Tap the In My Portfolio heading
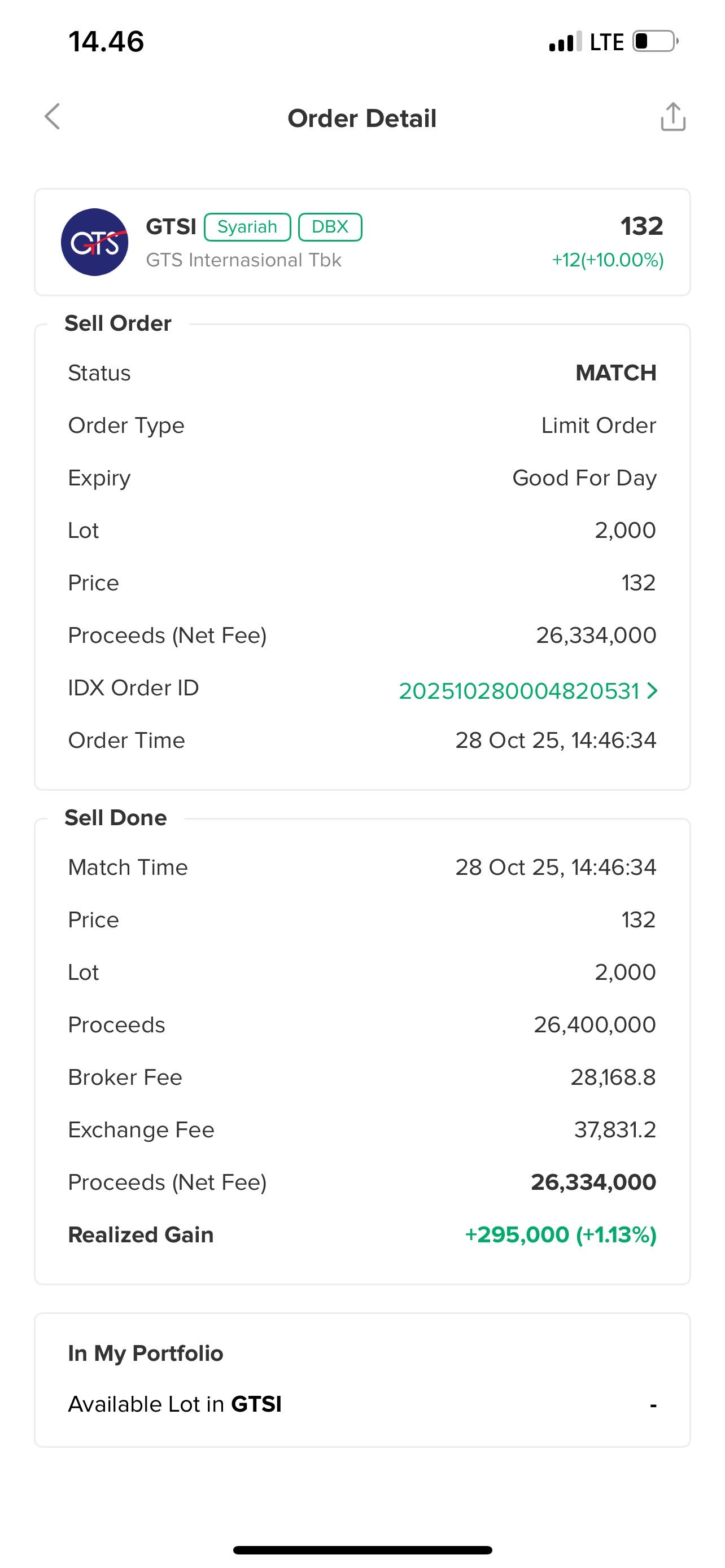 (x=146, y=1353)
